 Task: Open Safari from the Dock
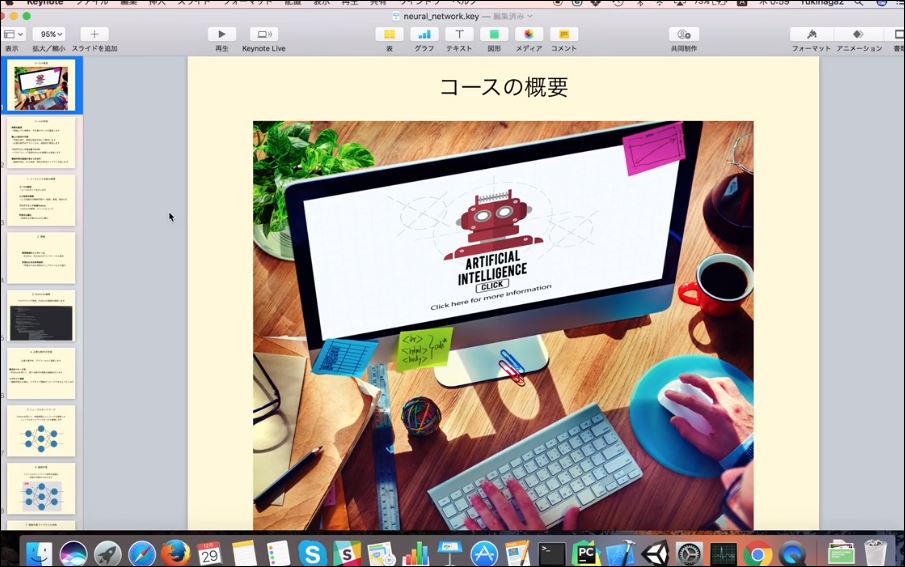[142, 554]
